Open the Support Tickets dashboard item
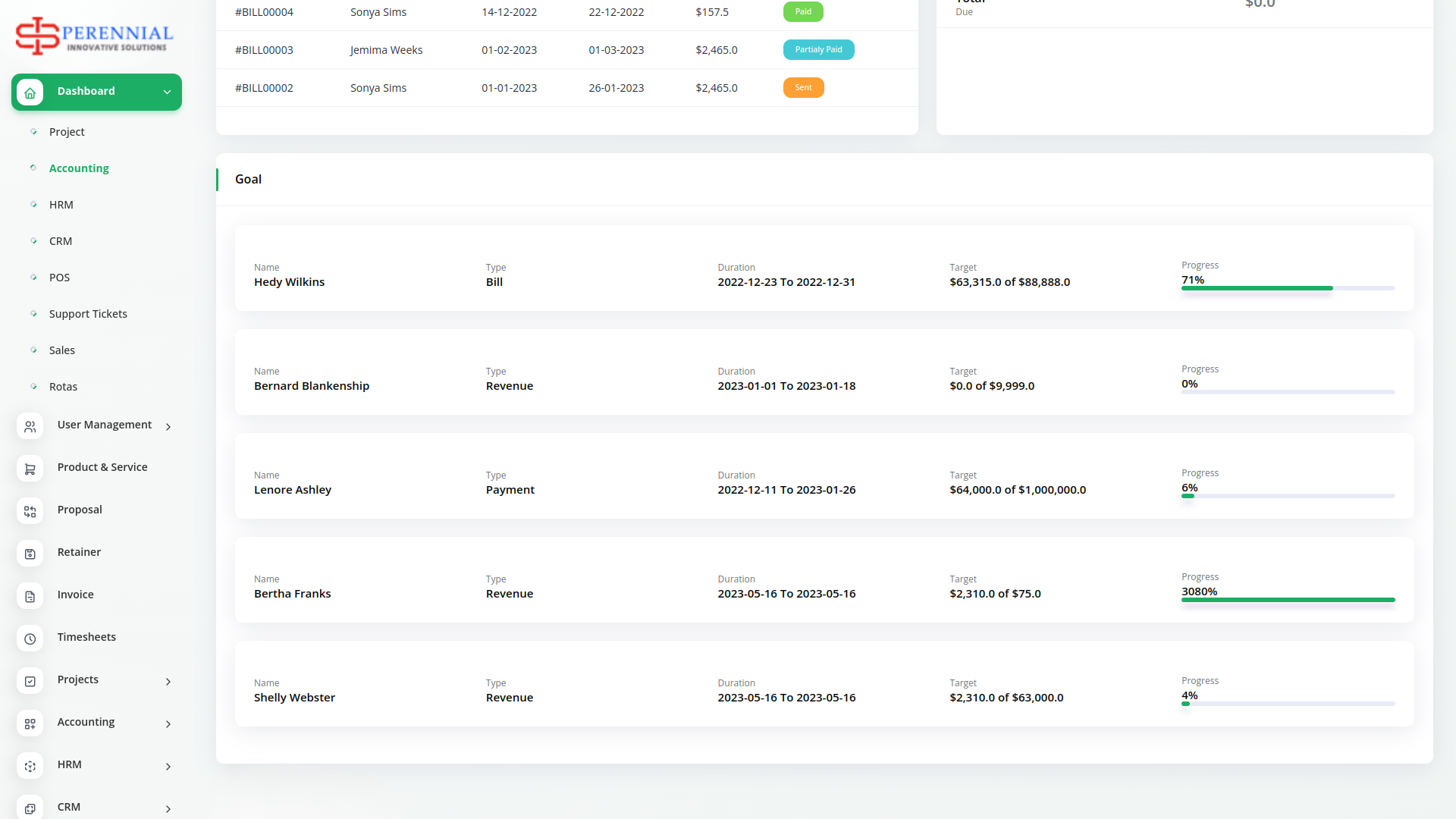Image resolution: width=1456 pixels, height=819 pixels. (88, 314)
